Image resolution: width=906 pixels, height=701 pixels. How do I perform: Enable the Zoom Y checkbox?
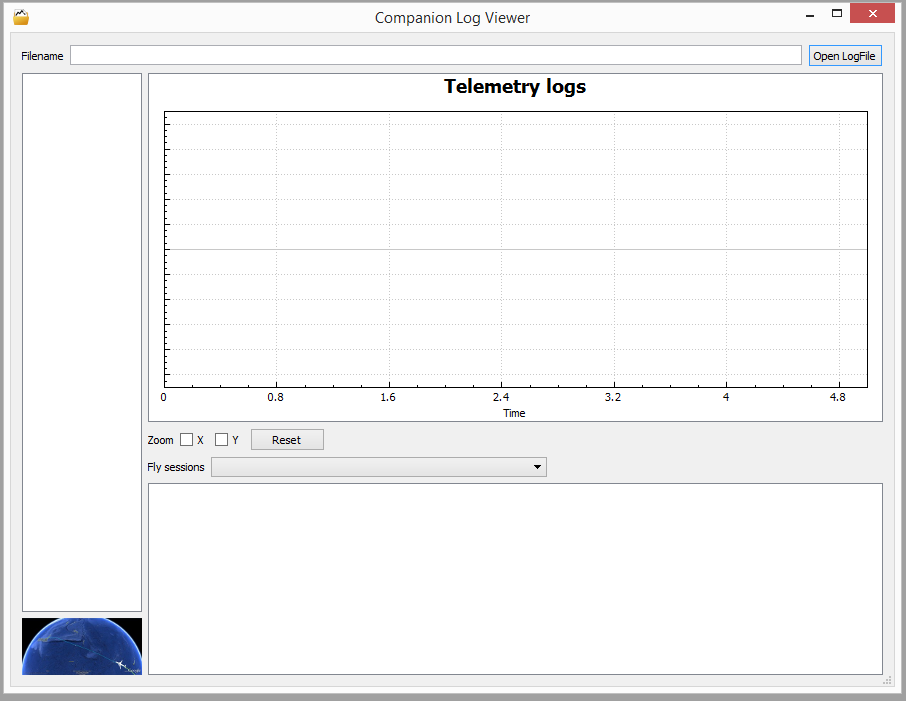click(x=221, y=440)
